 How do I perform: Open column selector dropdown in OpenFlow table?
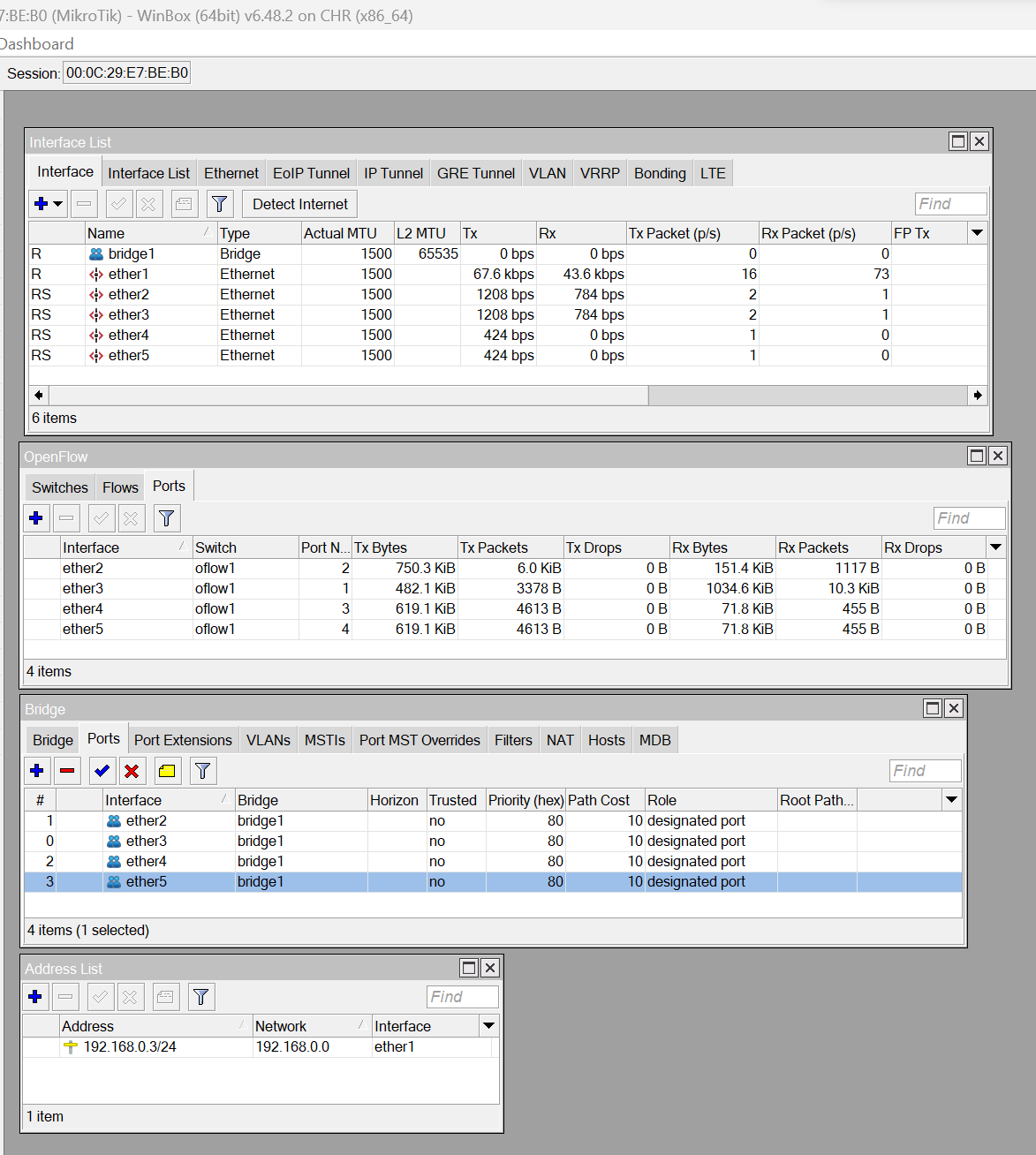[995, 547]
